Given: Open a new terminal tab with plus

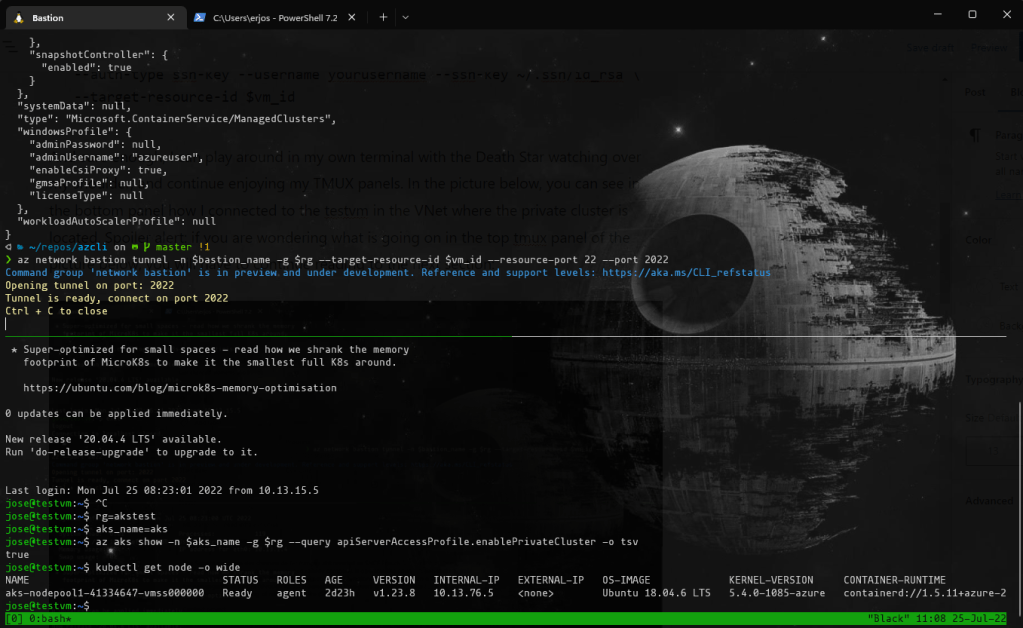Looking at the screenshot, I should point(383,17).
